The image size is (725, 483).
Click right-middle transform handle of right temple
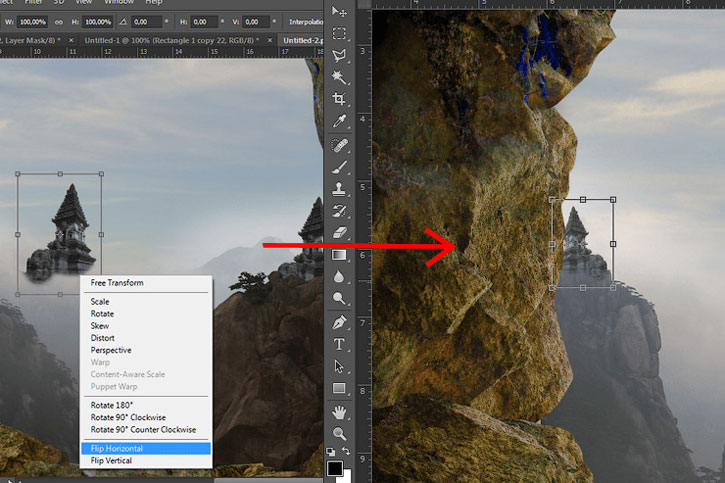(613, 244)
